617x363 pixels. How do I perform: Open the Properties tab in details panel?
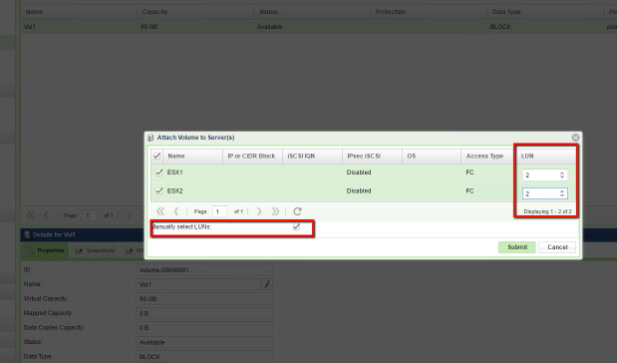(45, 251)
